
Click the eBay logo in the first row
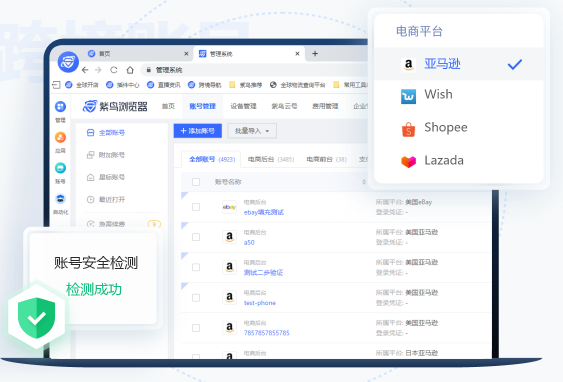tap(229, 207)
